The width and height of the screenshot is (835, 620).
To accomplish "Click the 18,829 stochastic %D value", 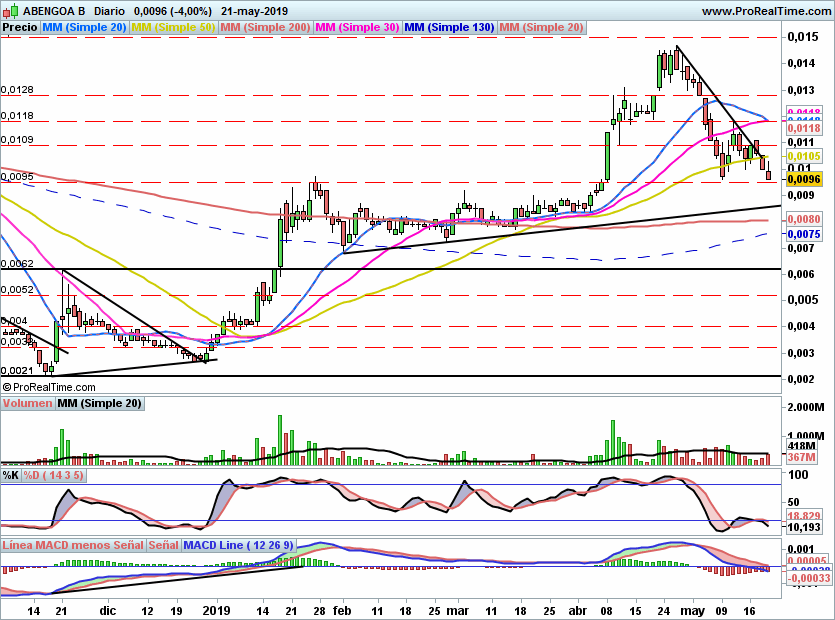I will pyautogui.click(x=804, y=516).
